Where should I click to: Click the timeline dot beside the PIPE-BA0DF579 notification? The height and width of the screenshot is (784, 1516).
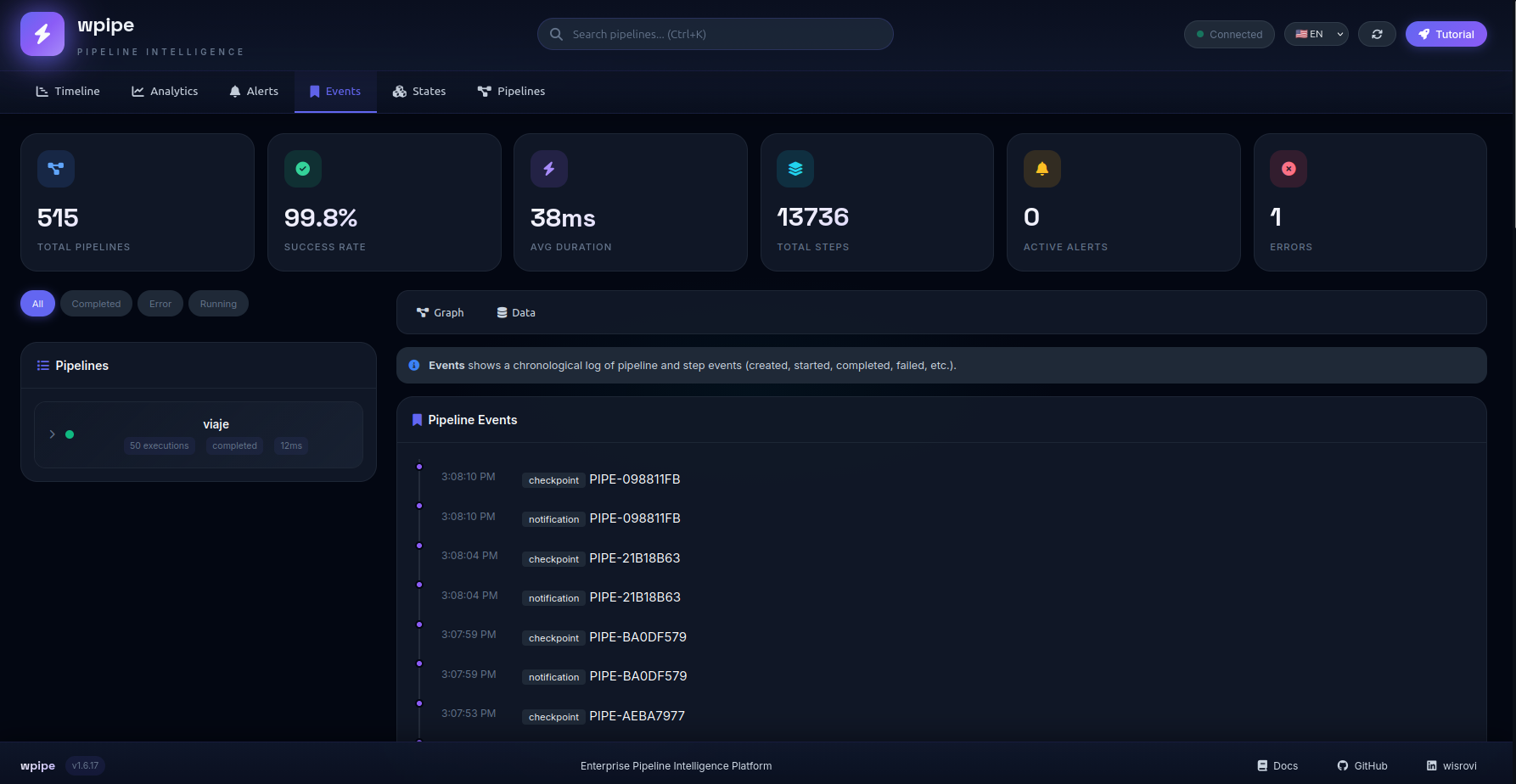[x=419, y=664]
